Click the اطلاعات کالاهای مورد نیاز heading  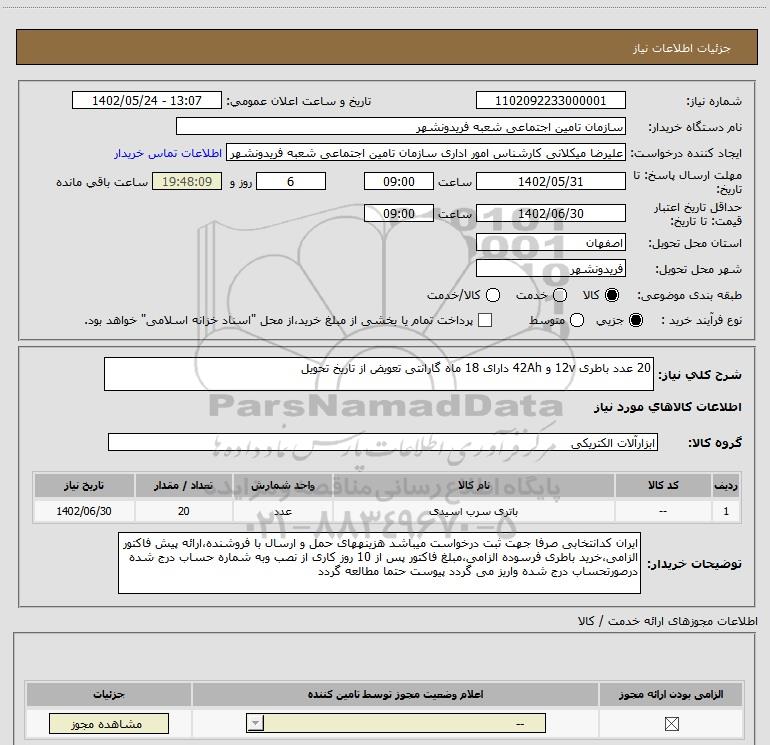pyautogui.click(x=667, y=407)
